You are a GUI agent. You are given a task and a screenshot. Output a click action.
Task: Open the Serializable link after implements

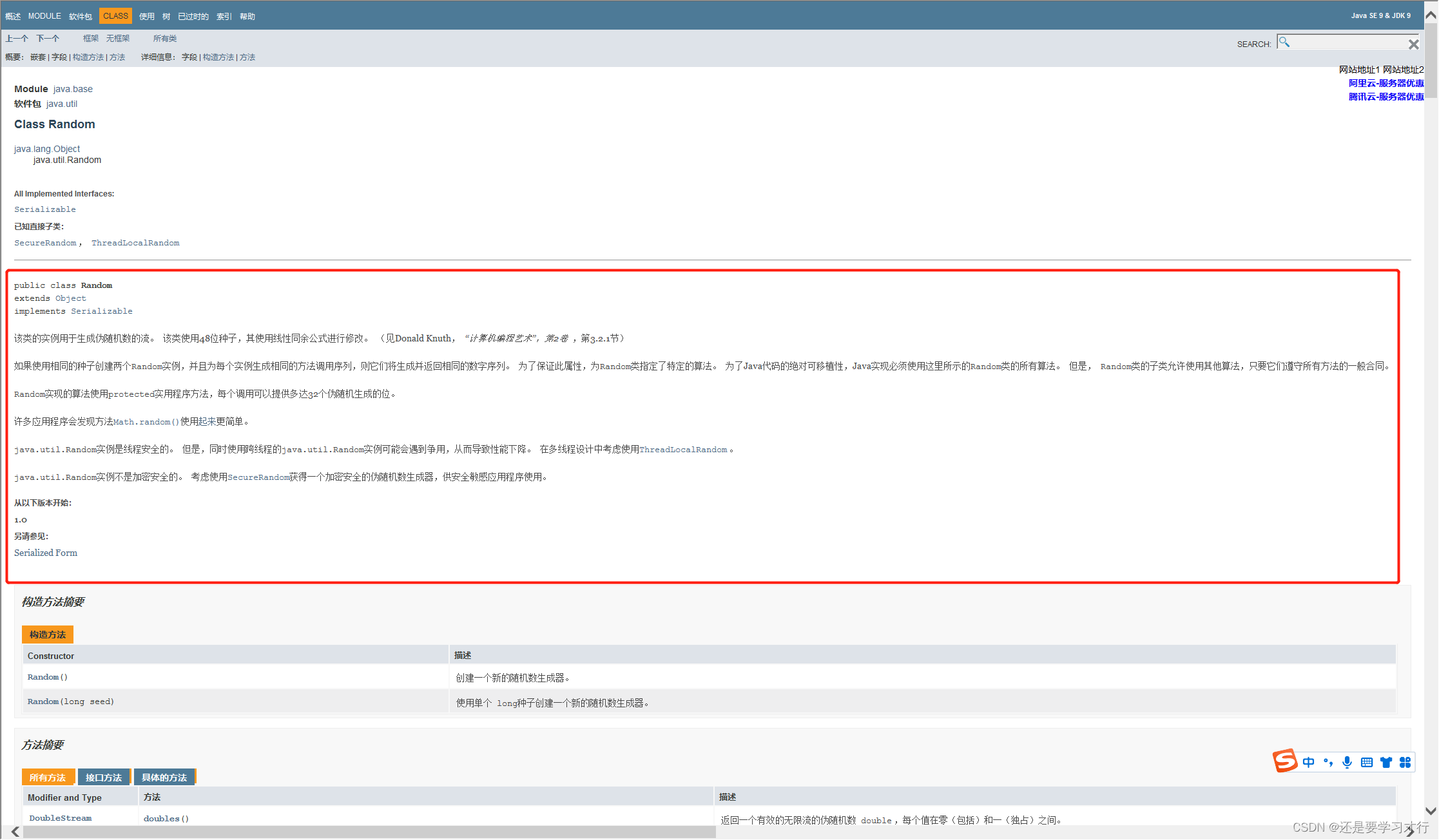coord(102,311)
